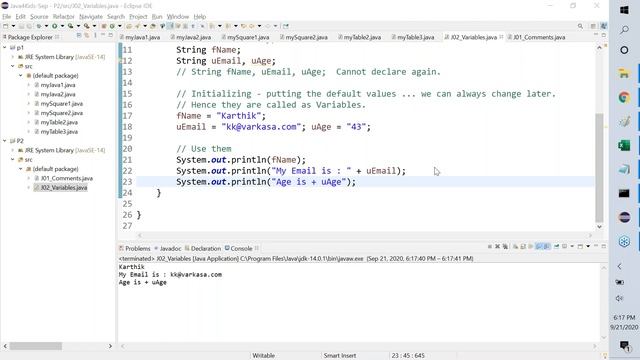Click the New Java Package icon
Image resolution: width=640 pixels, height=360 pixels.
point(104,26)
